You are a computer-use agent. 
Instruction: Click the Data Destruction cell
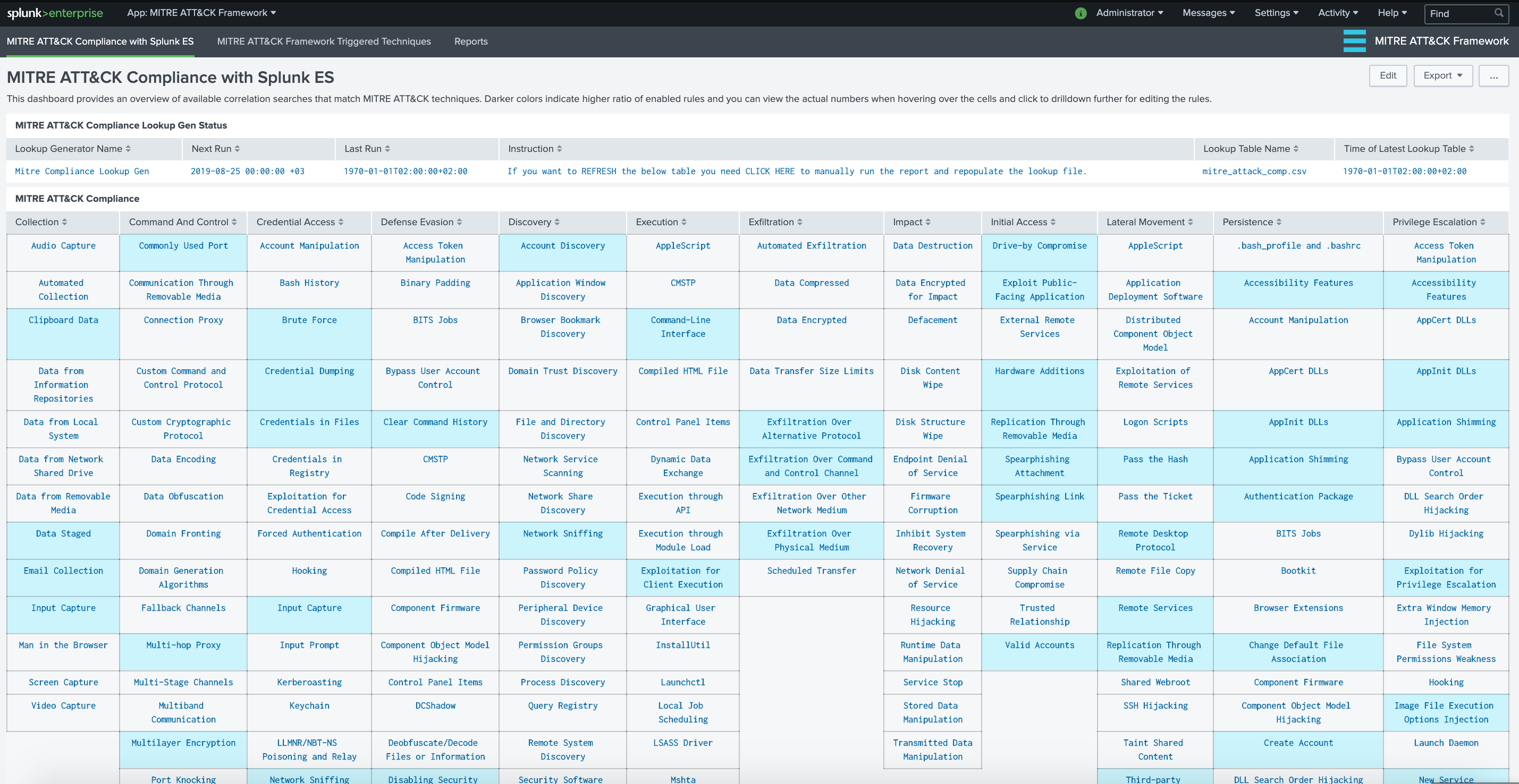click(x=932, y=252)
